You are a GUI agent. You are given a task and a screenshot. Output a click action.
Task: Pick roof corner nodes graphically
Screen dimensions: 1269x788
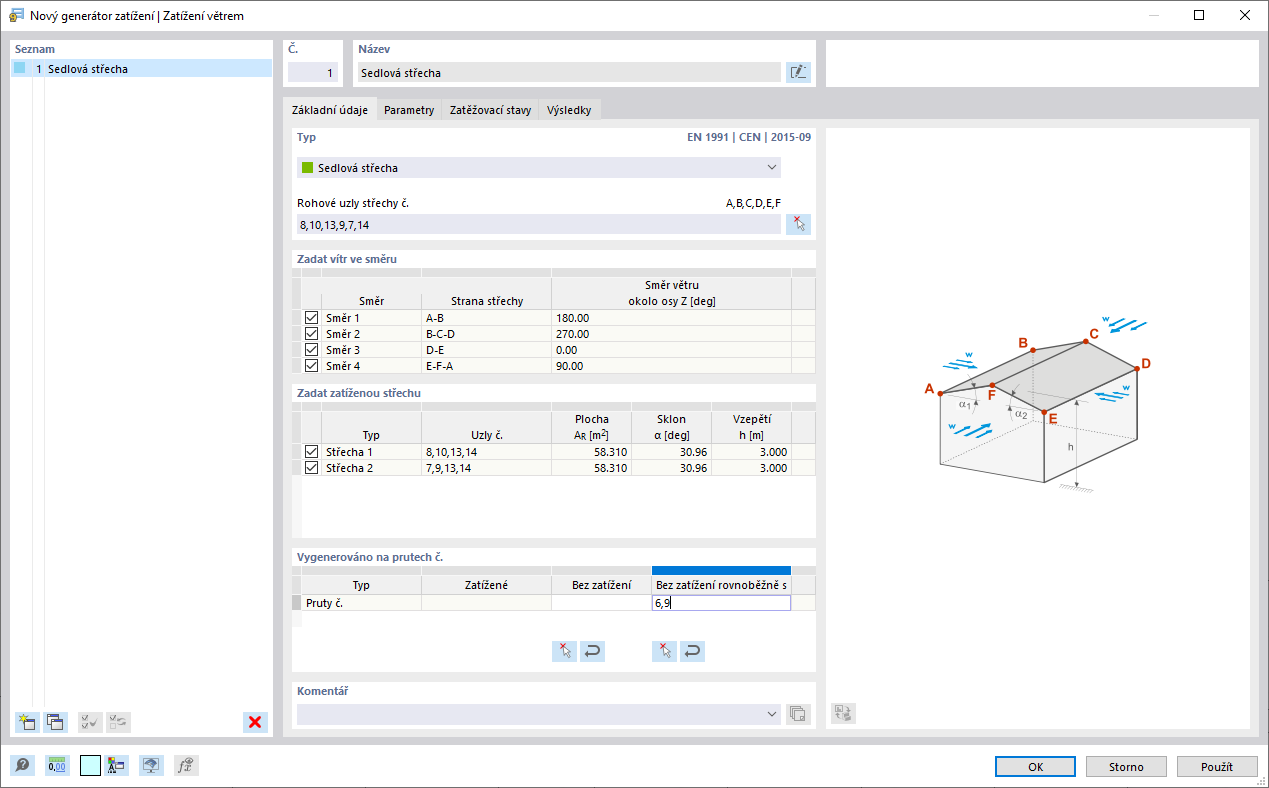click(x=798, y=224)
